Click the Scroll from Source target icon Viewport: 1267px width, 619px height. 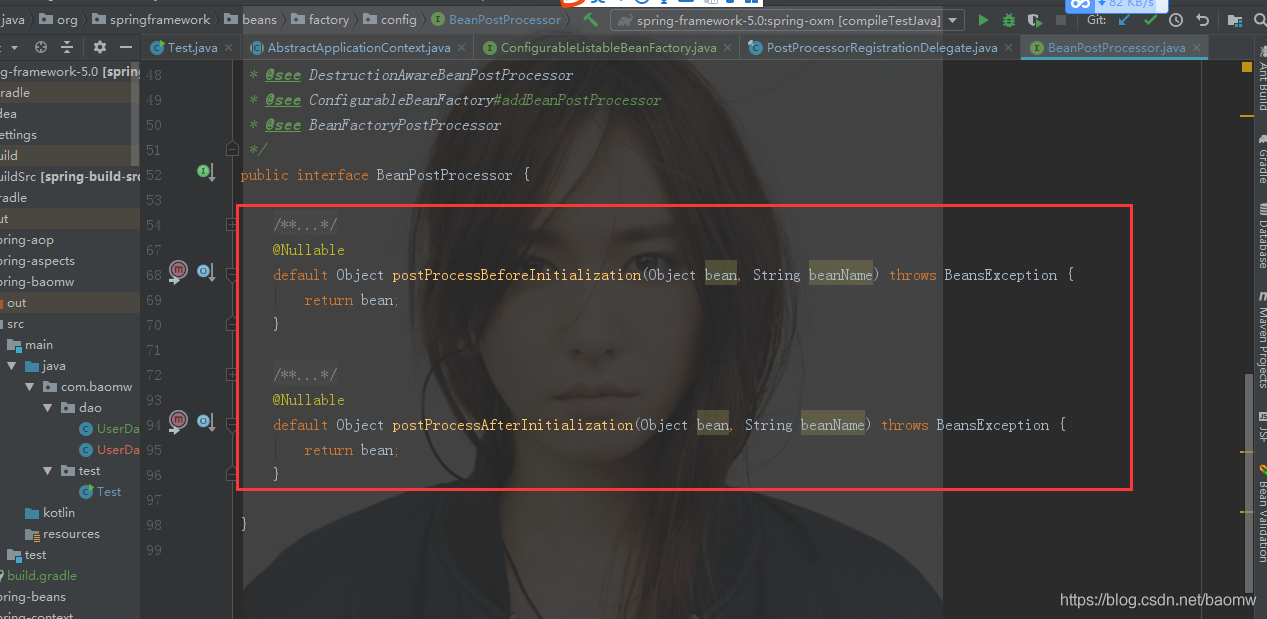41,47
